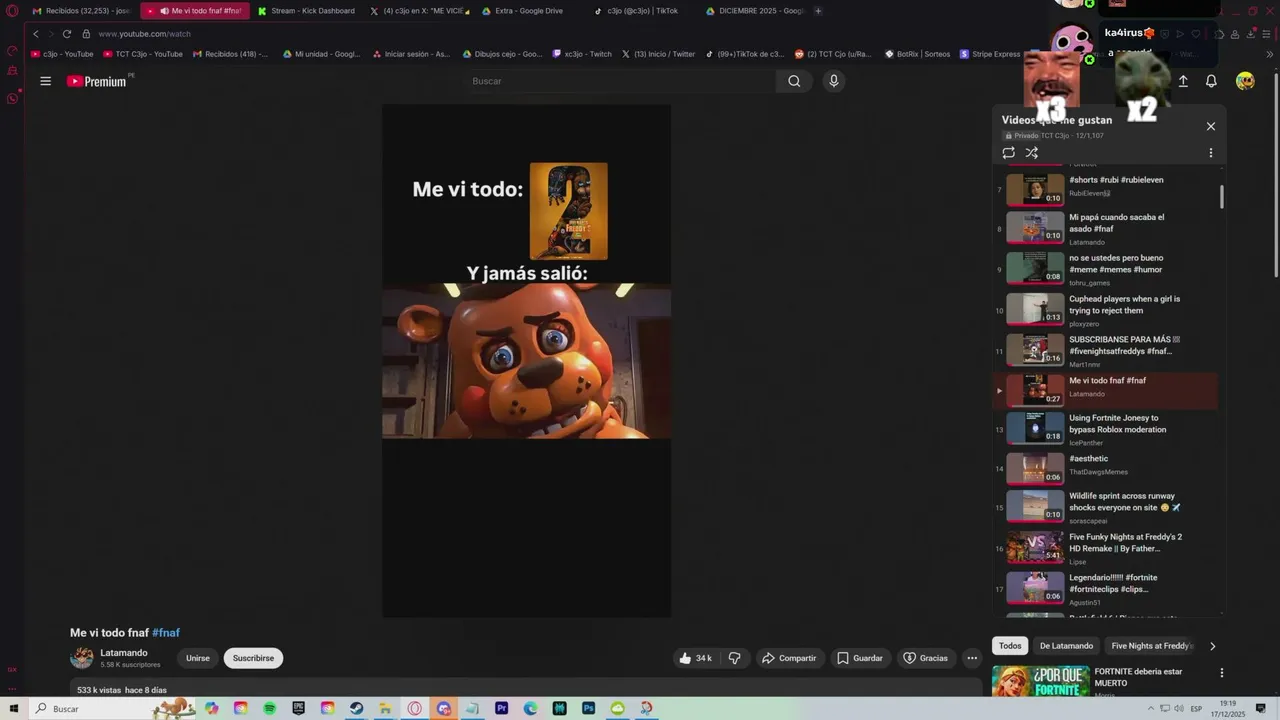
Task: Select the De Latamando filter chip
Action: 1066,646
